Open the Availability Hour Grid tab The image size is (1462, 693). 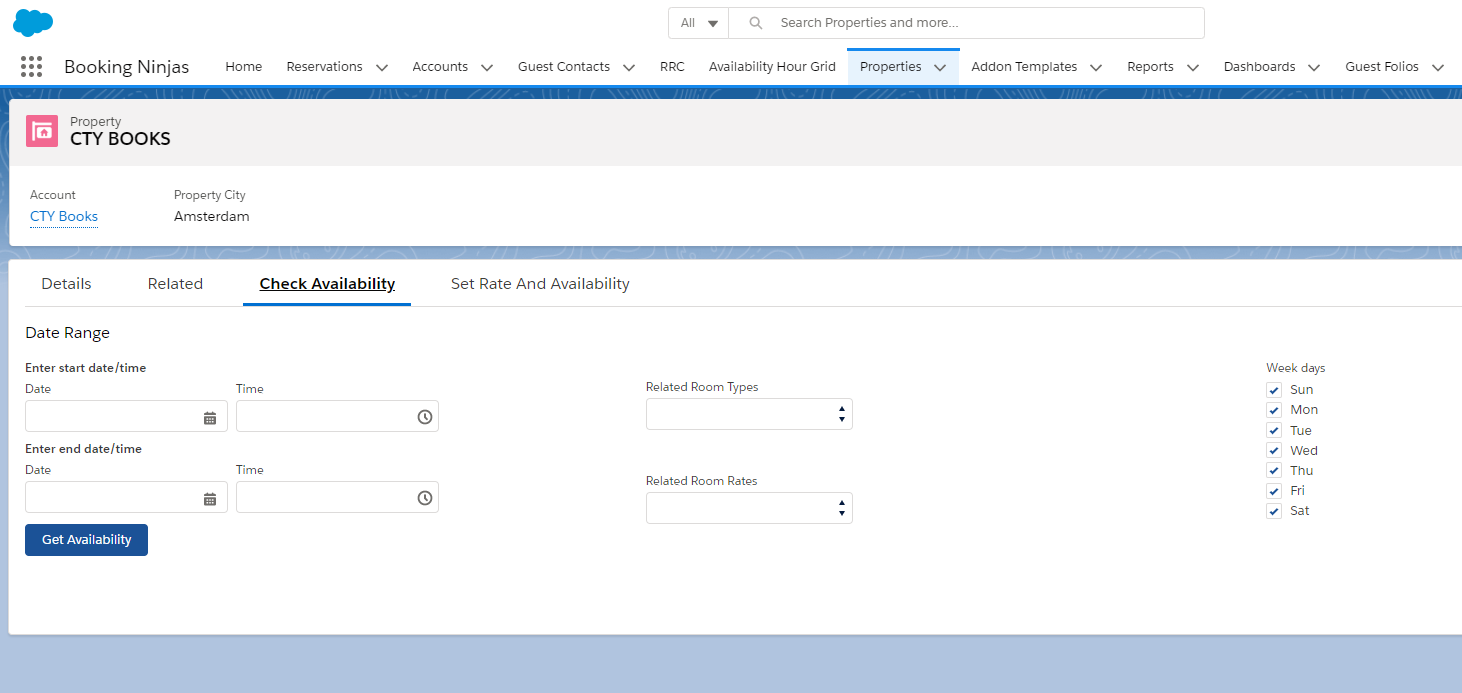(x=772, y=67)
